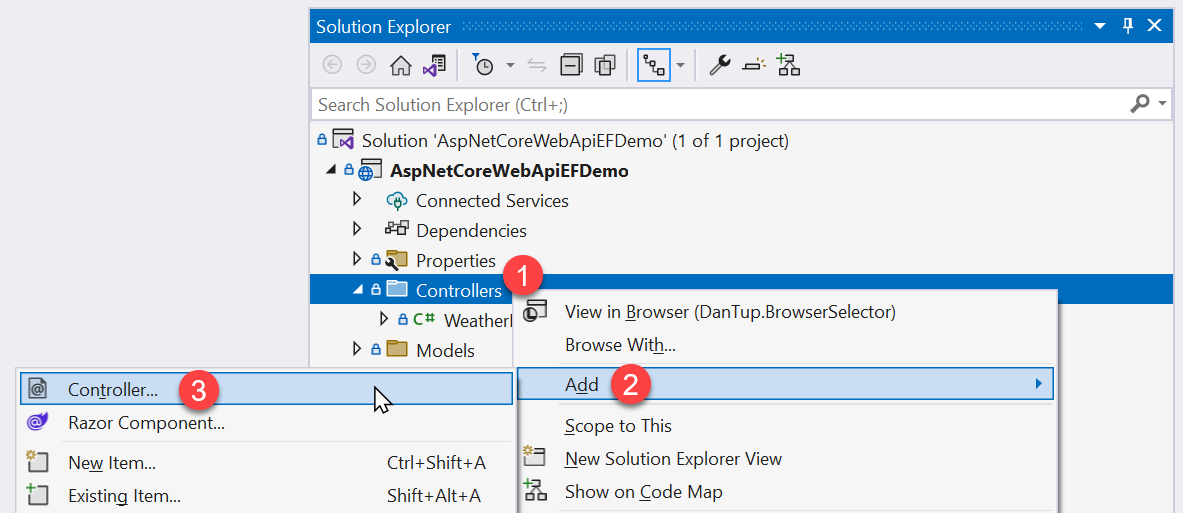Screen dimensions: 1183x513
Task: Select Connected Services item
Action: click(x=492, y=201)
